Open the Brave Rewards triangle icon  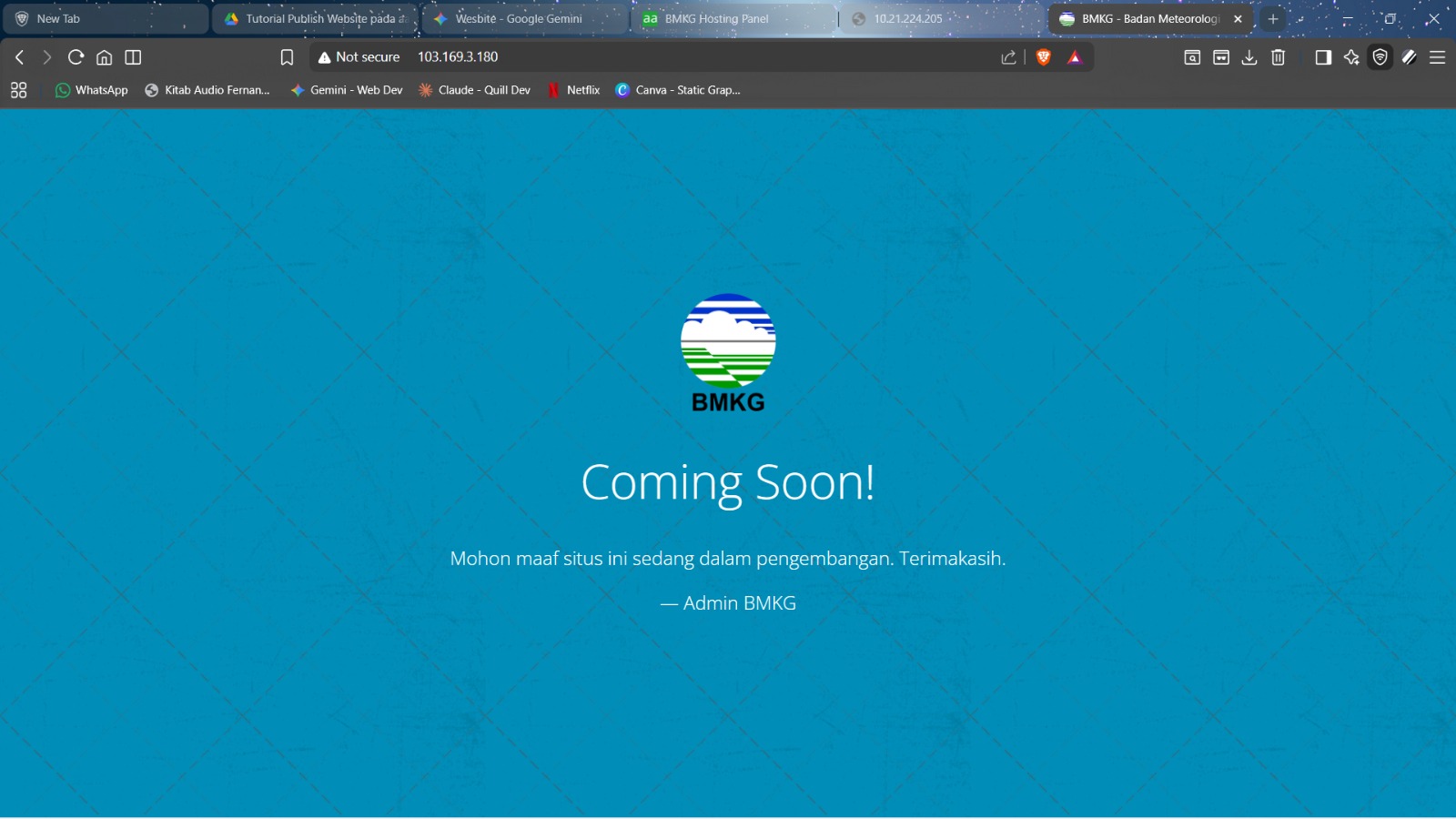pyautogui.click(x=1075, y=57)
